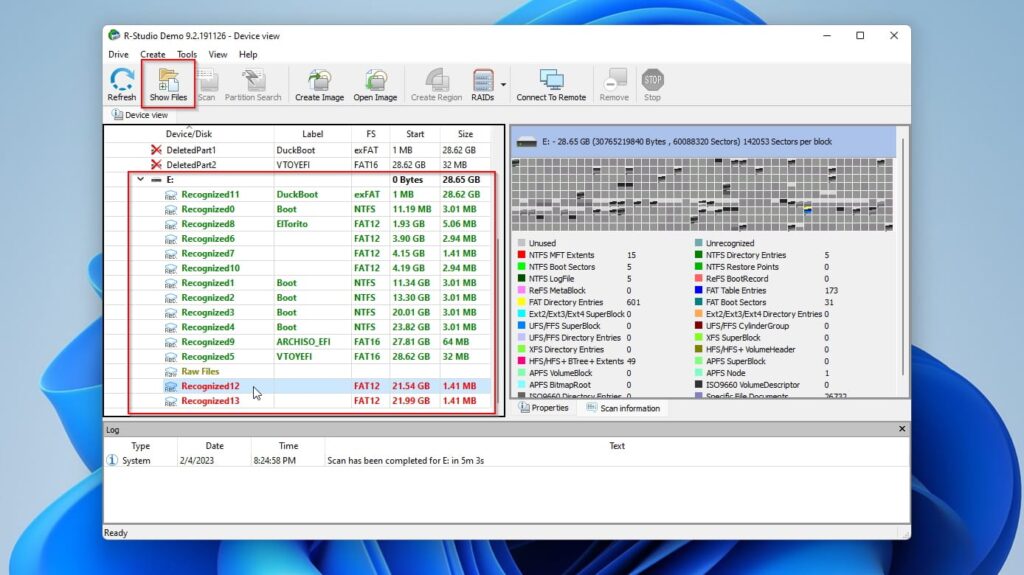Click the DeletedPart1 red X icon

pos(156,150)
